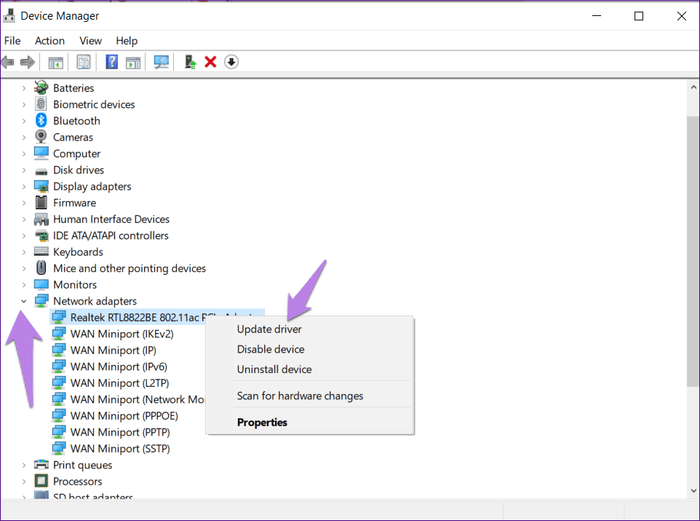Collapse the Network adapters category
Viewport: 700px width, 521px height.
pos(24,301)
